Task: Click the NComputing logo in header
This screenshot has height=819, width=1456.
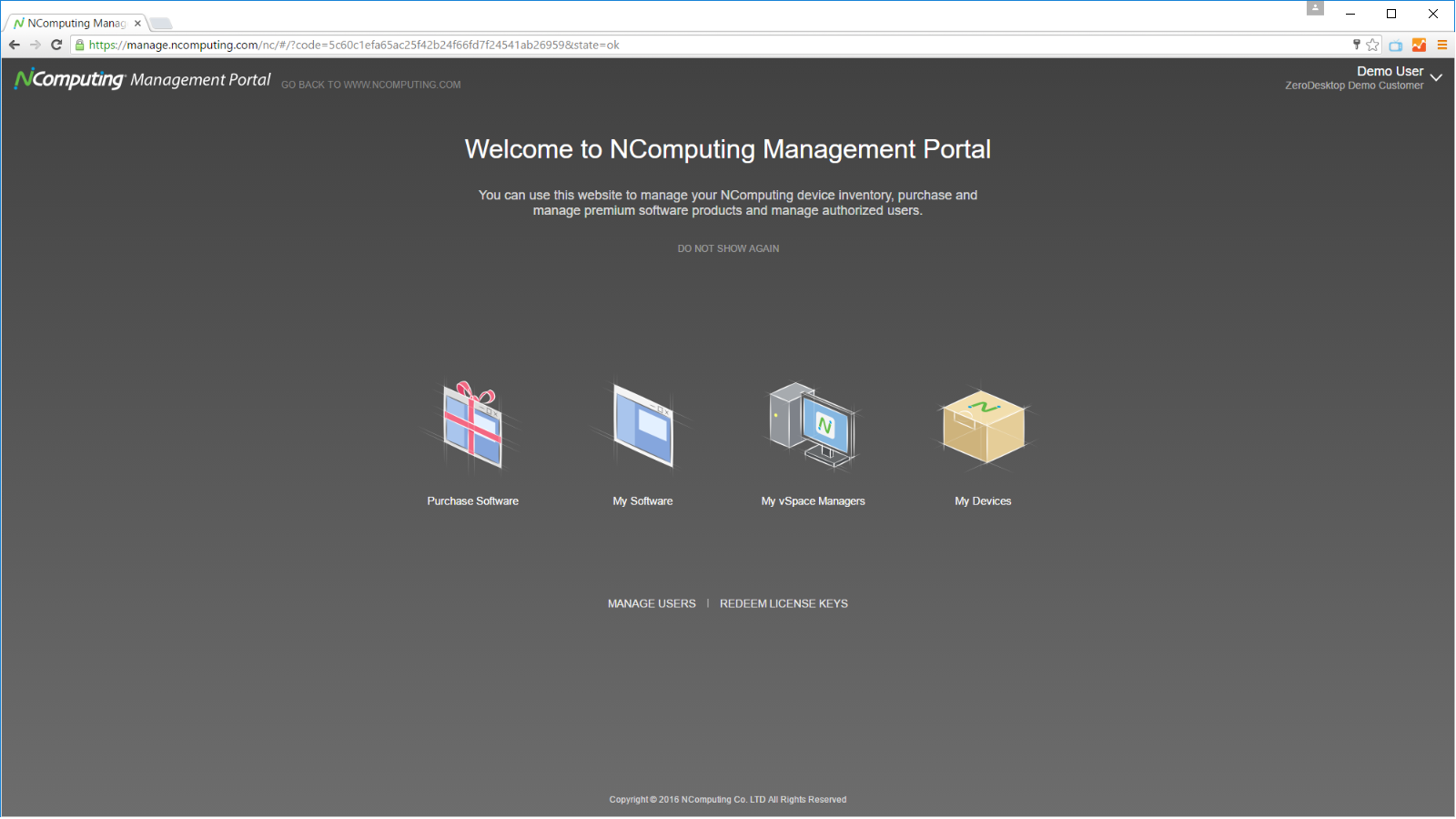Action: click(70, 79)
